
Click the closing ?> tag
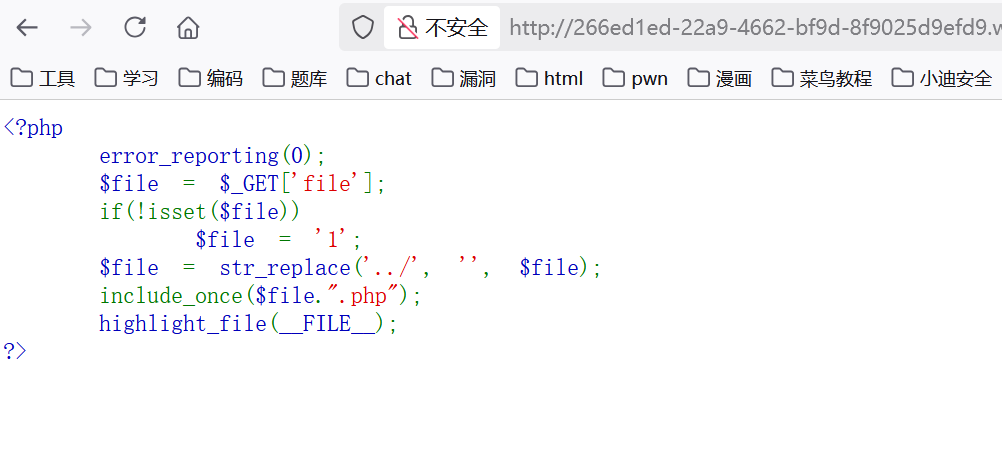[15, 351]
